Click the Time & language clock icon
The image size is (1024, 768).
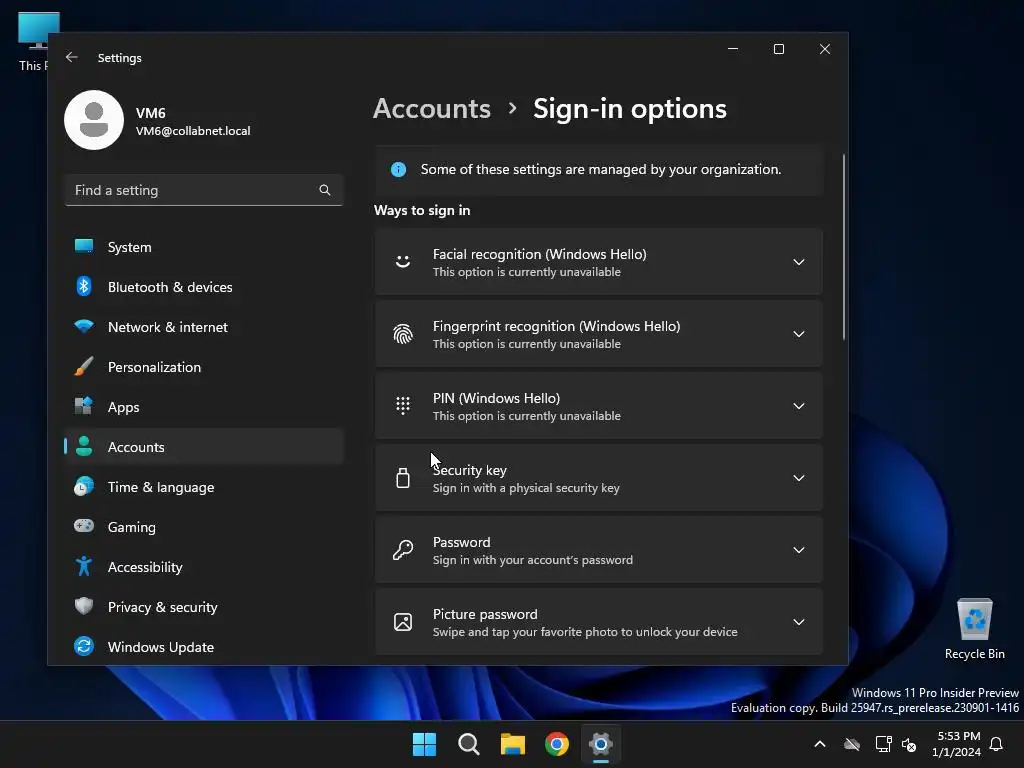point(84,487)
